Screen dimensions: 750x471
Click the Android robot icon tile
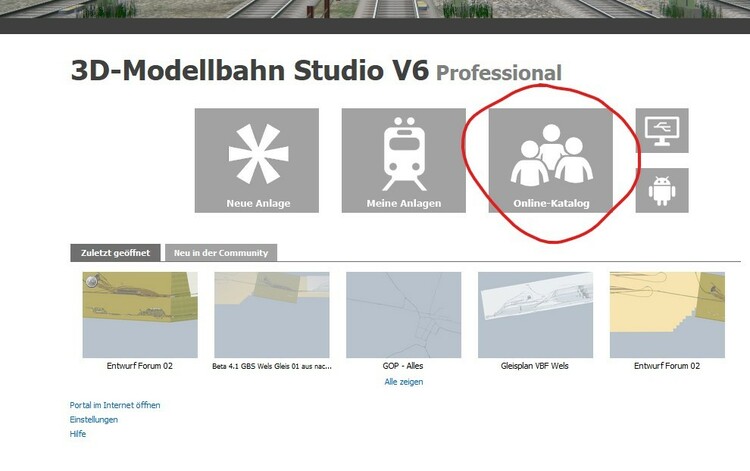coord(662,190)
